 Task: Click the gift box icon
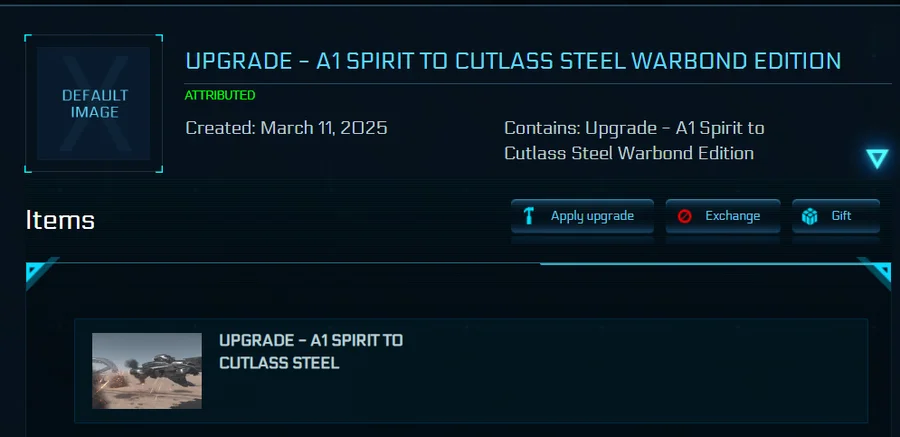(810, 216)
